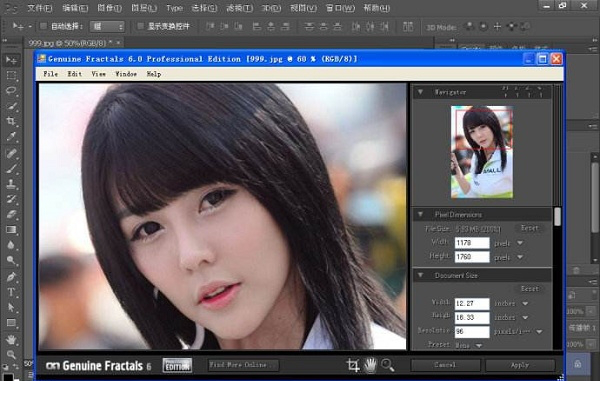This screenshot has width=600, height=396.
Task: Select the Healing Brush tool
Action: coord(11,153)
